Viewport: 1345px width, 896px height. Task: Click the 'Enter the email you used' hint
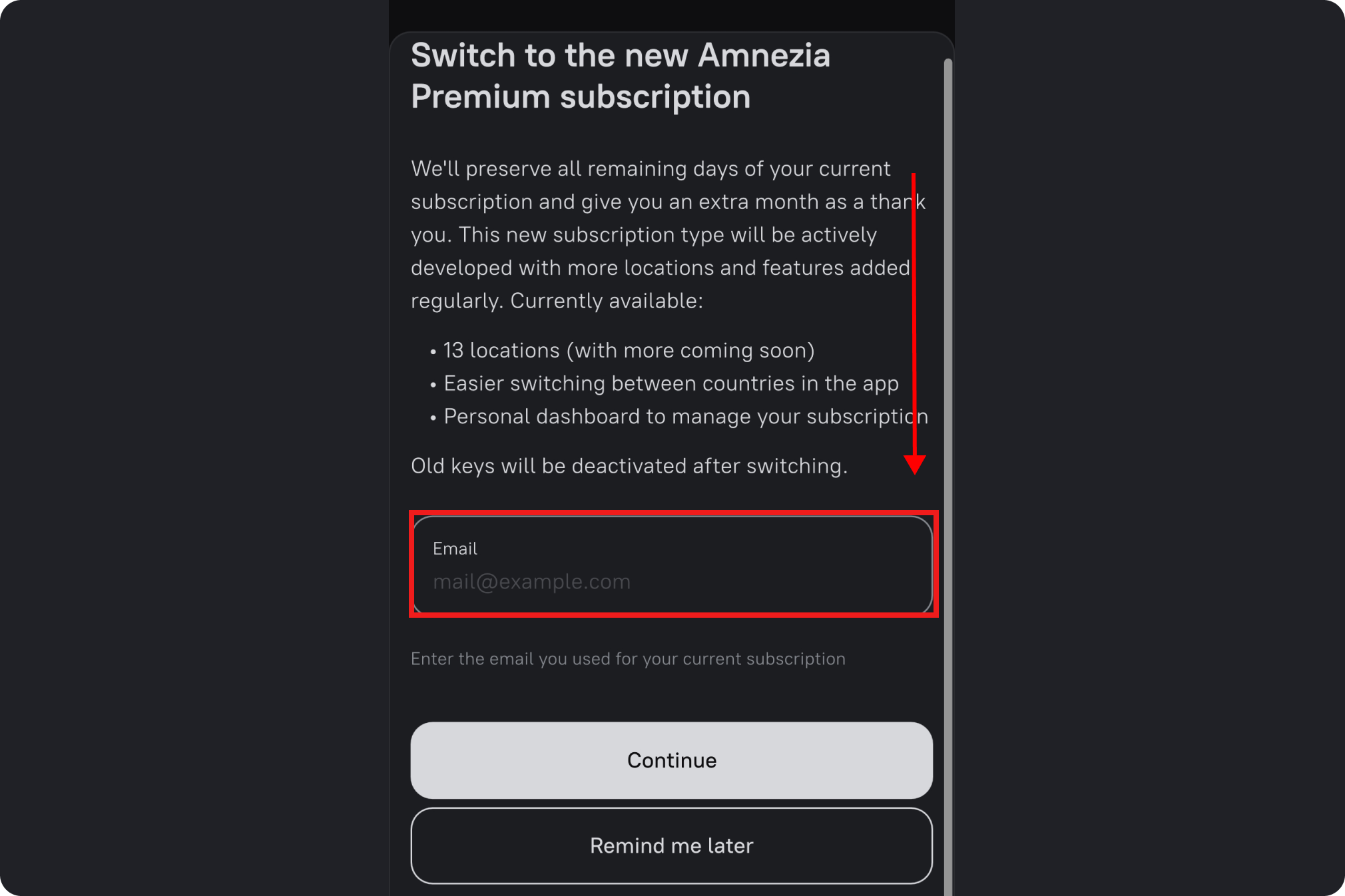click(x=628, y=659)
